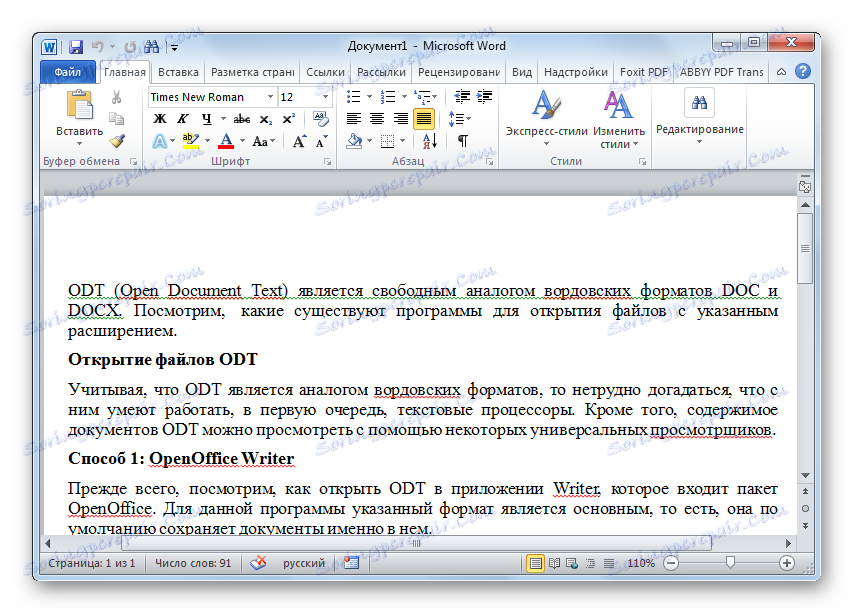Switch to Вставка tab
Screen dimensions: 854x614
tap(178, 72)
